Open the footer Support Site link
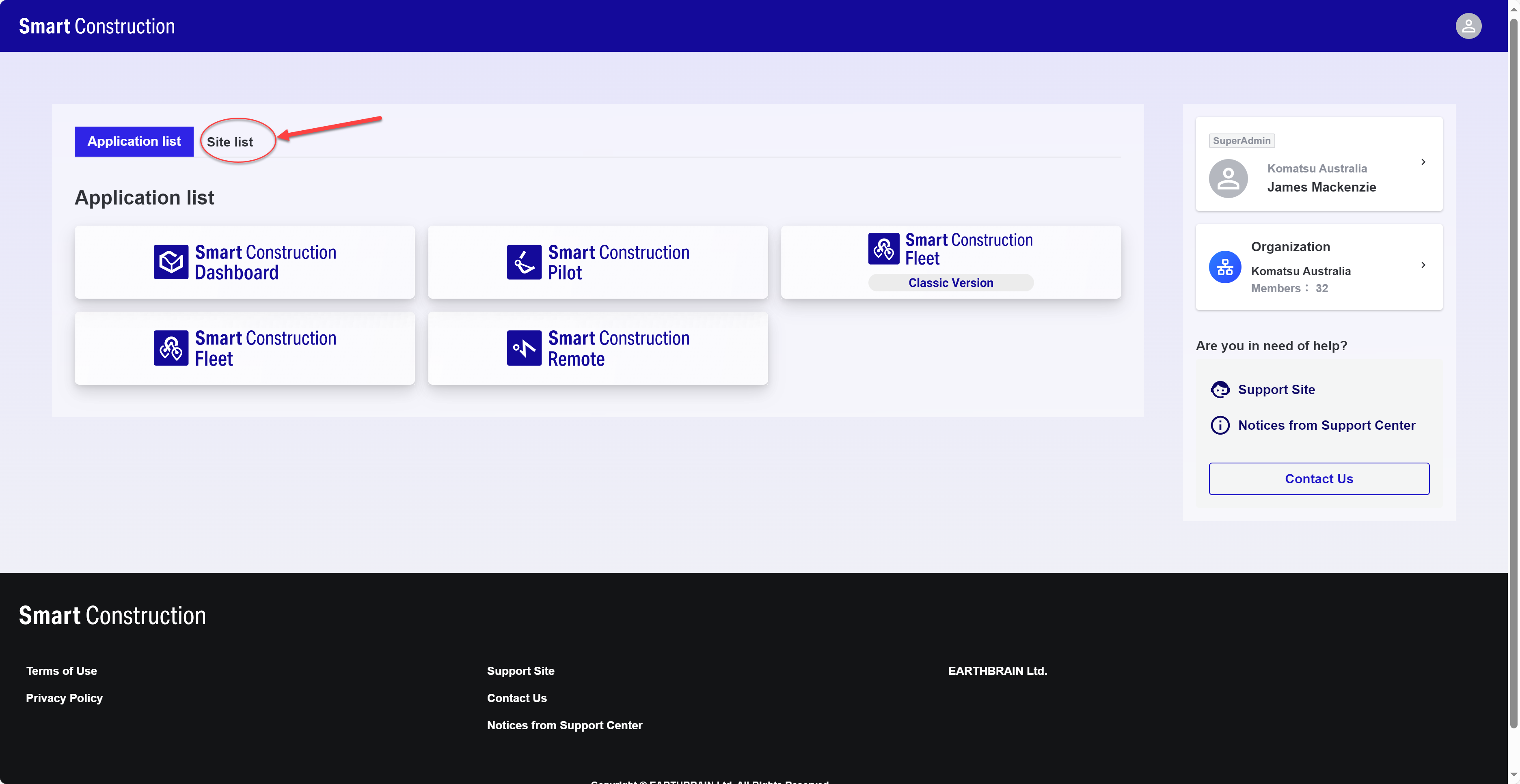 [520, 671]
